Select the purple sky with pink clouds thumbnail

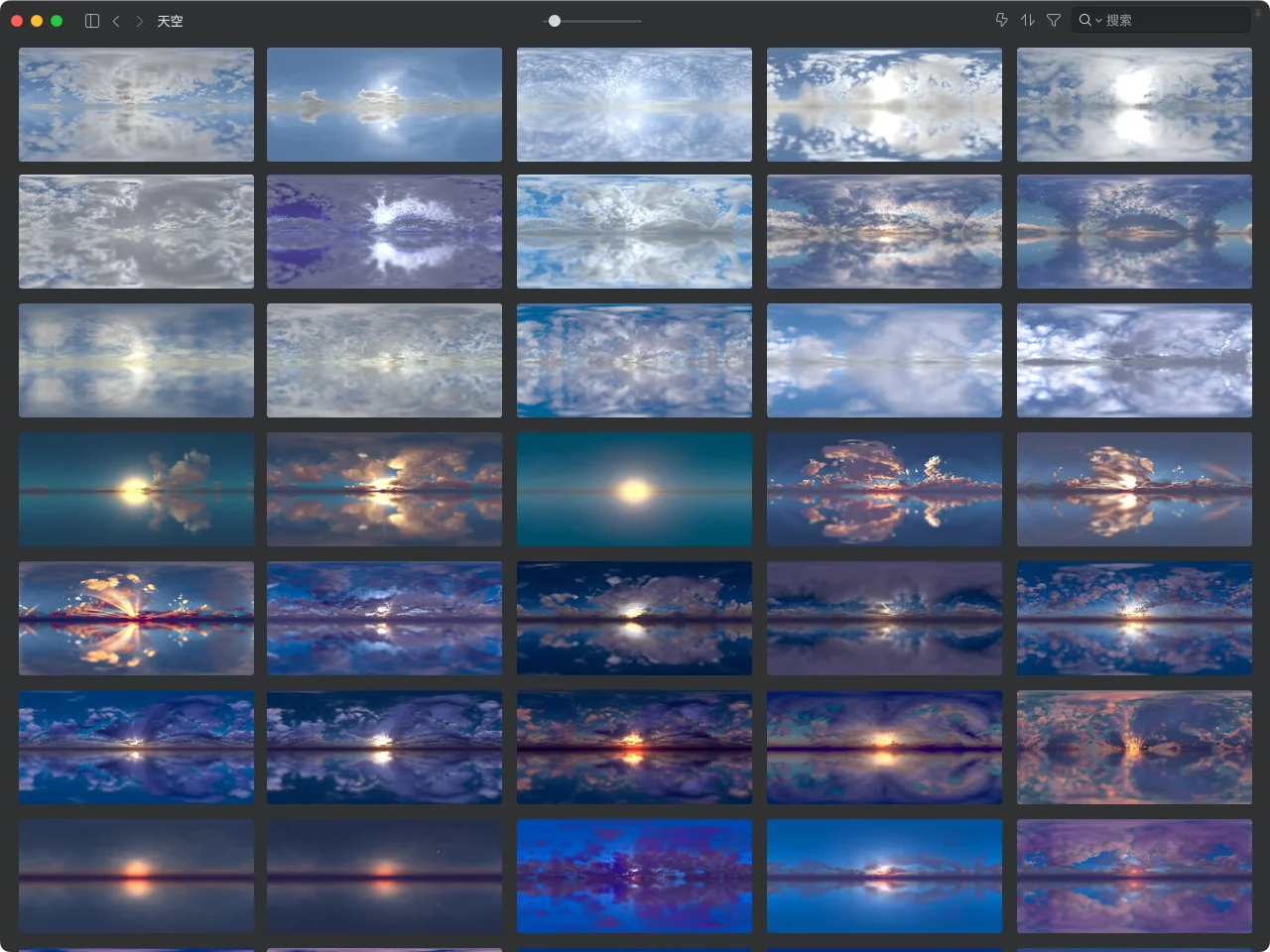tap(1134, 876)
